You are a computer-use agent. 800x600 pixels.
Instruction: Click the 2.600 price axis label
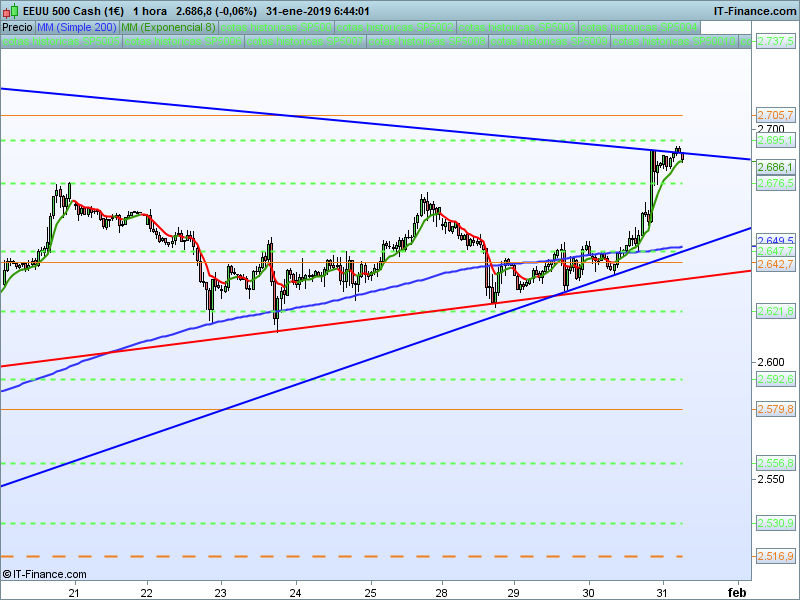coord(771,362)
